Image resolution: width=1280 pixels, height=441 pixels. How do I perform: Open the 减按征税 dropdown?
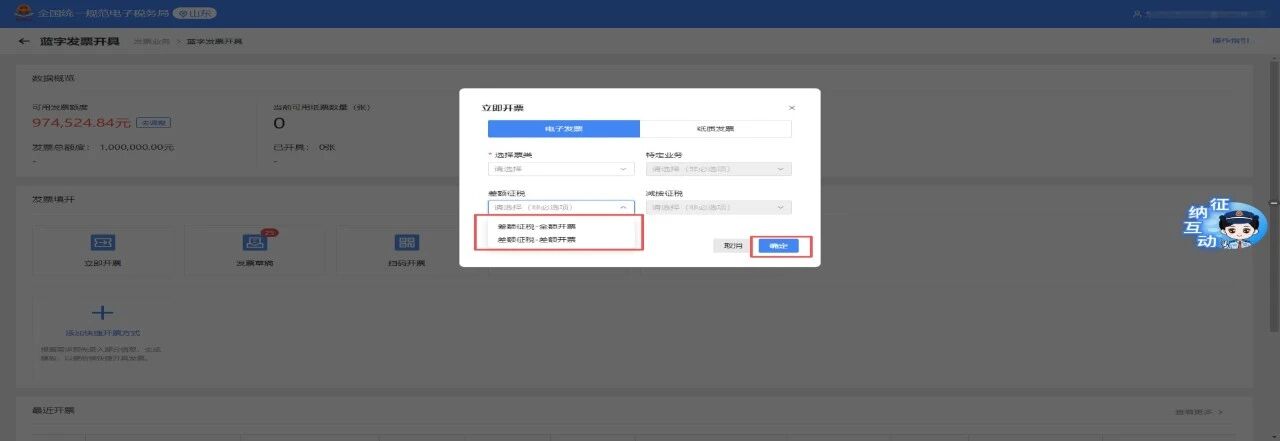click(x=718, y=208)
